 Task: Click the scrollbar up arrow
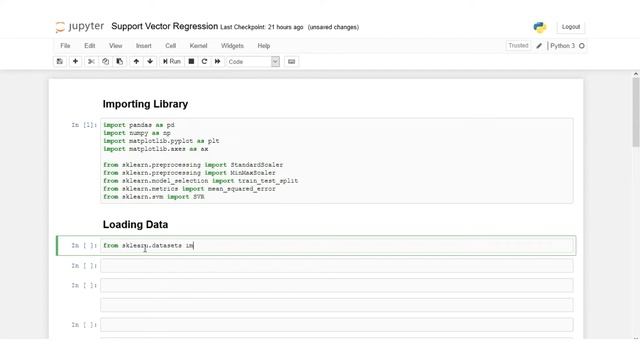(x=636, y=74)
